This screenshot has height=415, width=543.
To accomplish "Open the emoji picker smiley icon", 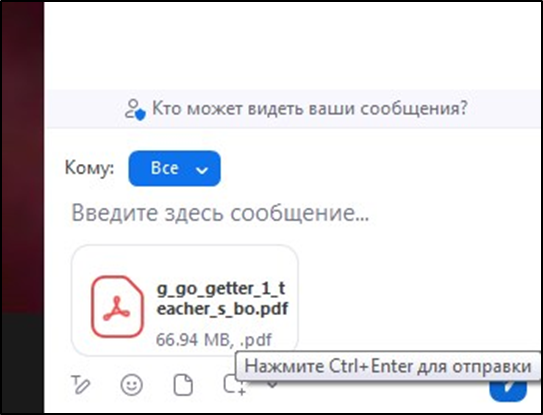I will pyautogui.click(x=132, y=385).
